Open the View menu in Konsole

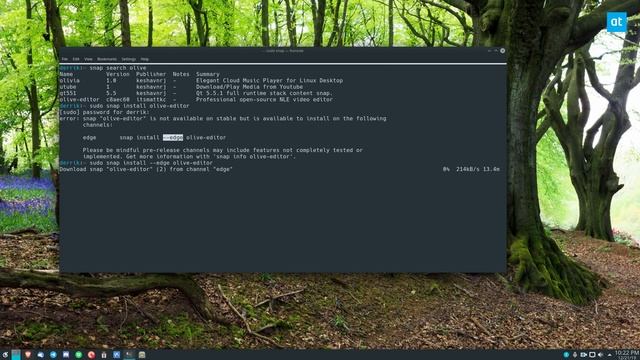coord(88,59)
